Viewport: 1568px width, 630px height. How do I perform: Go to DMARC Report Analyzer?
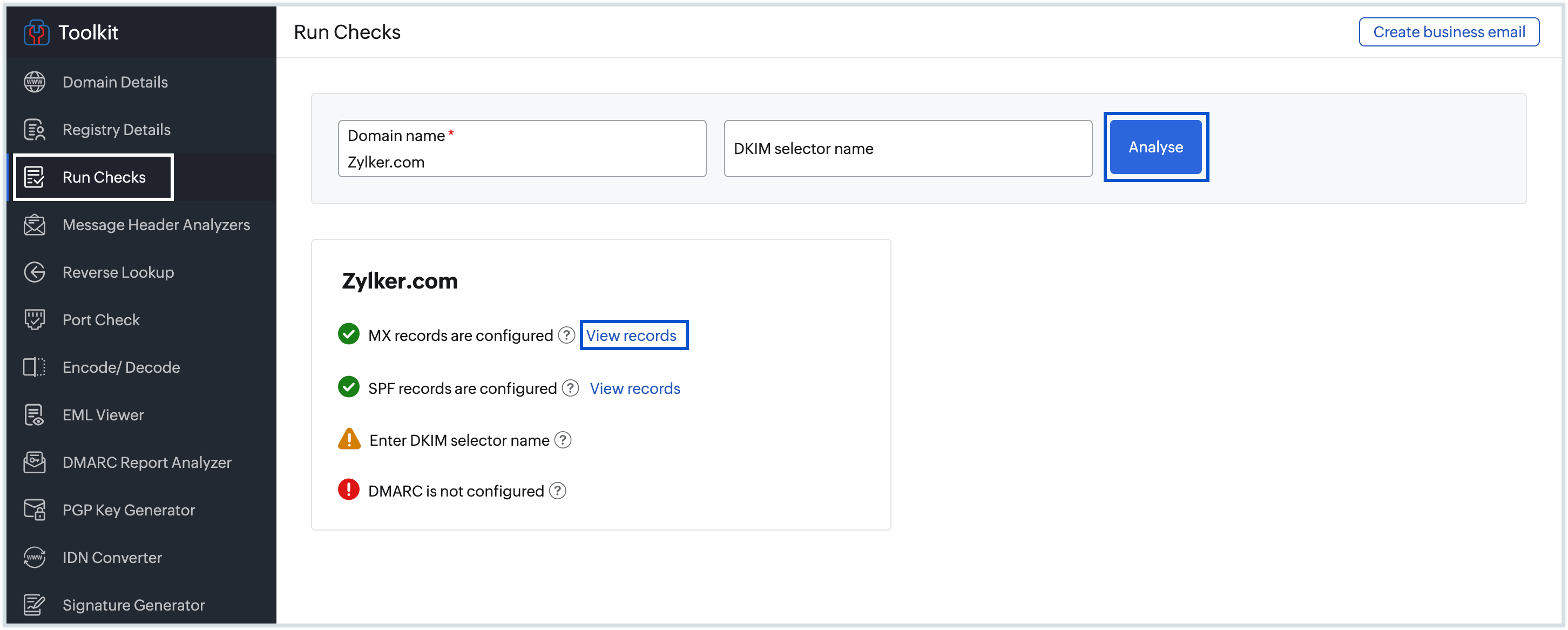point(147,463)
